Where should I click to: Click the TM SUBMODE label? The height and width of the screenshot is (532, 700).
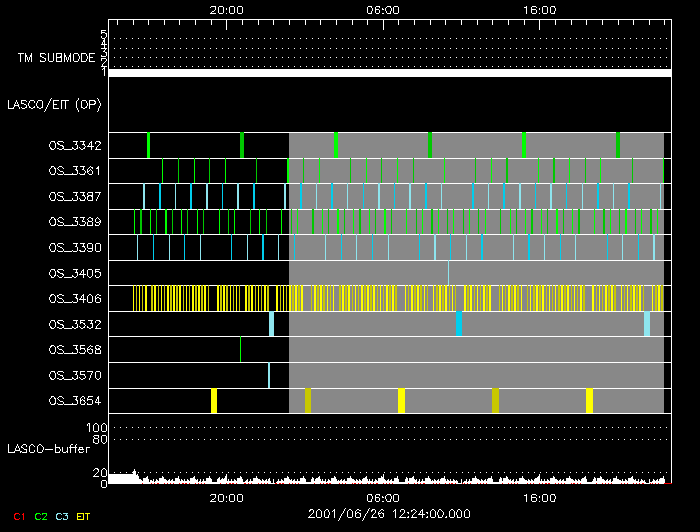[56, 58]
